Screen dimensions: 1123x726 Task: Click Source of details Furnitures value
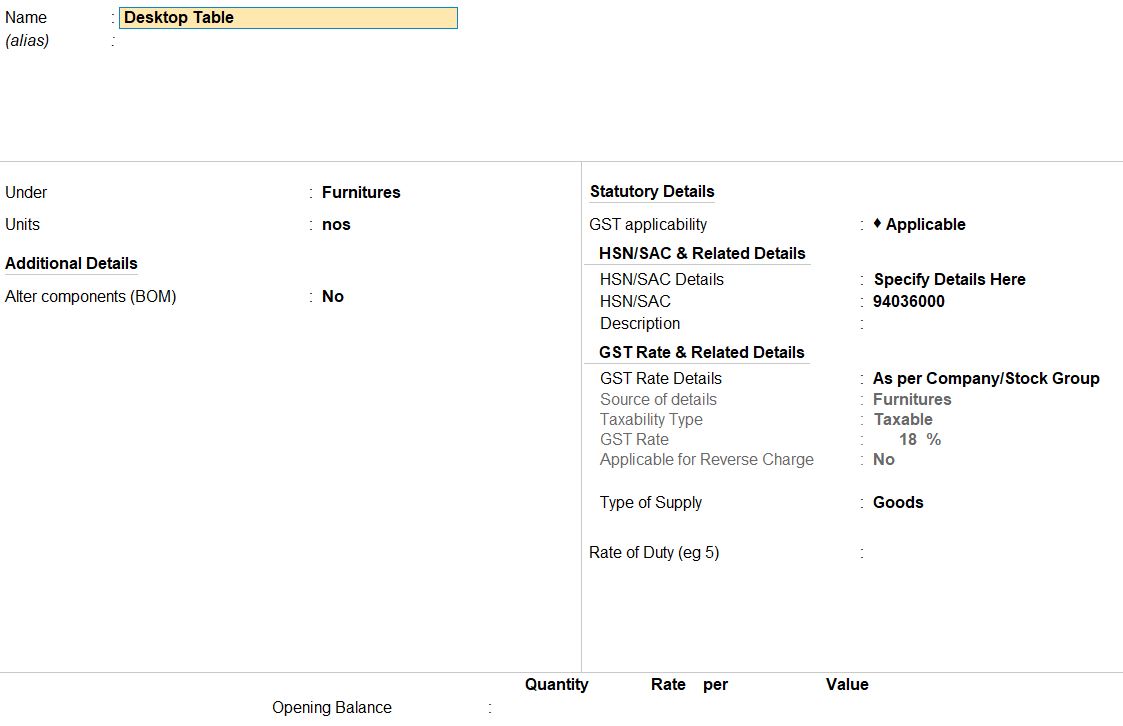912,400
